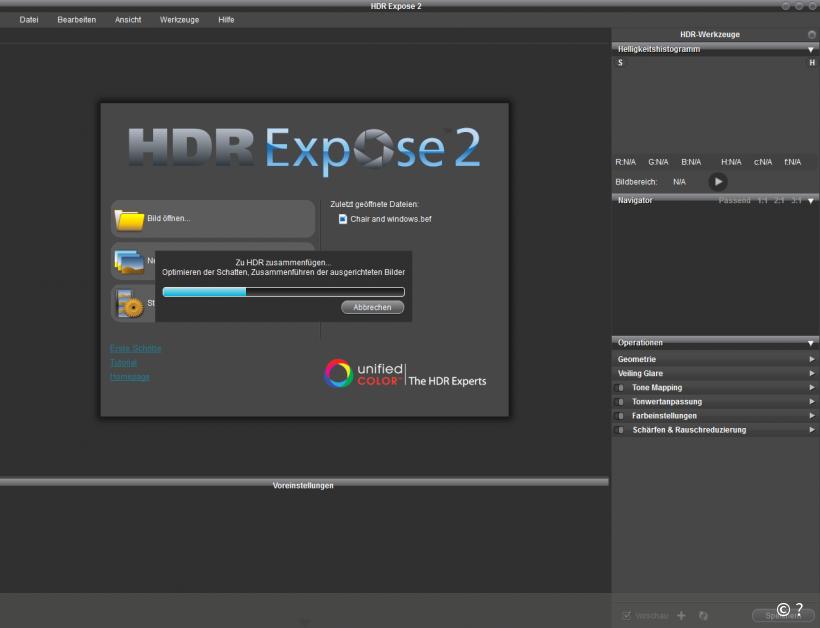Image resolution: width=820 pixels, height=628 pixels.
Task: Open the Werkzeuge menu
Action: (179, 20)
